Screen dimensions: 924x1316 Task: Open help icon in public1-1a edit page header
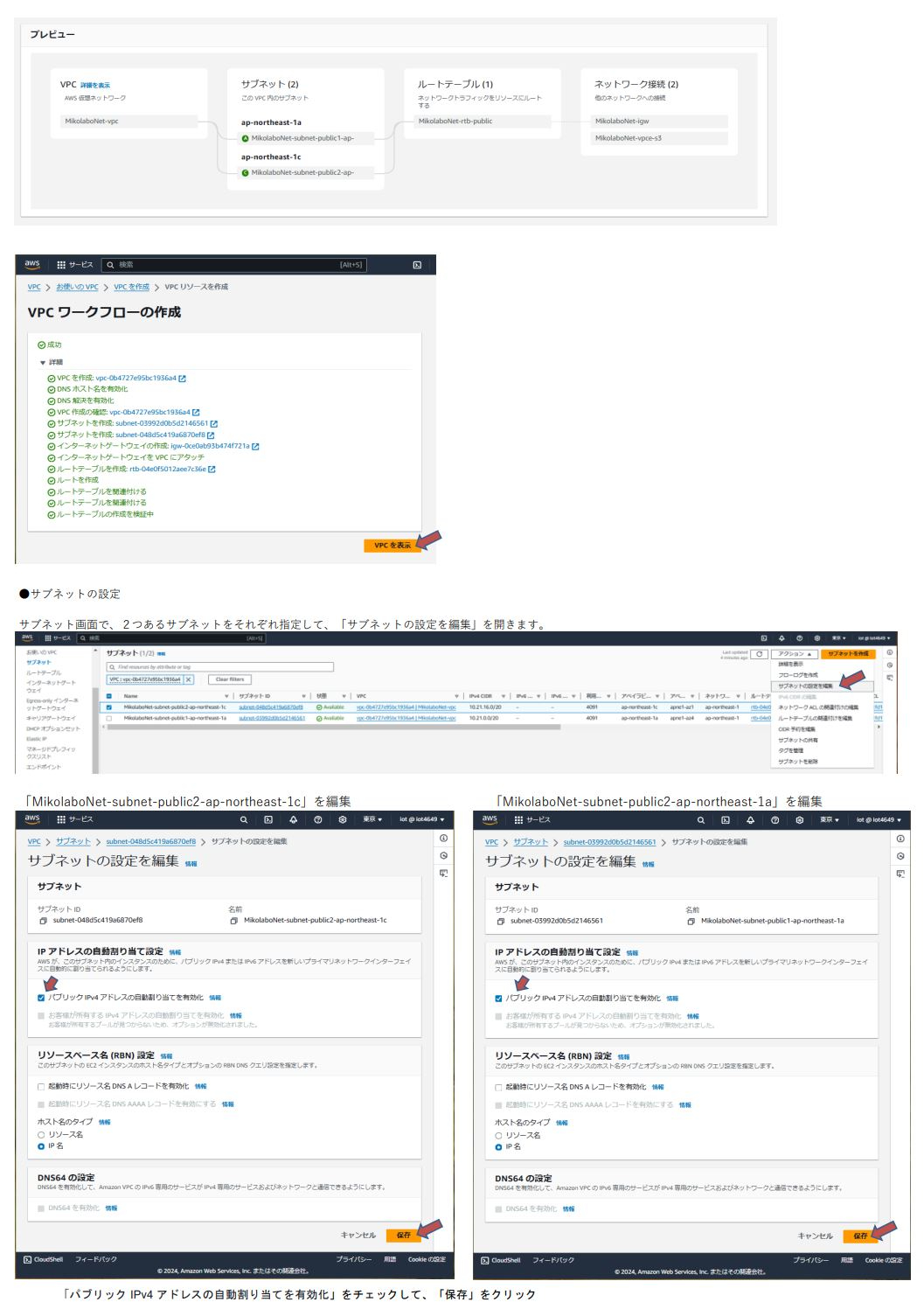(775, 820)
